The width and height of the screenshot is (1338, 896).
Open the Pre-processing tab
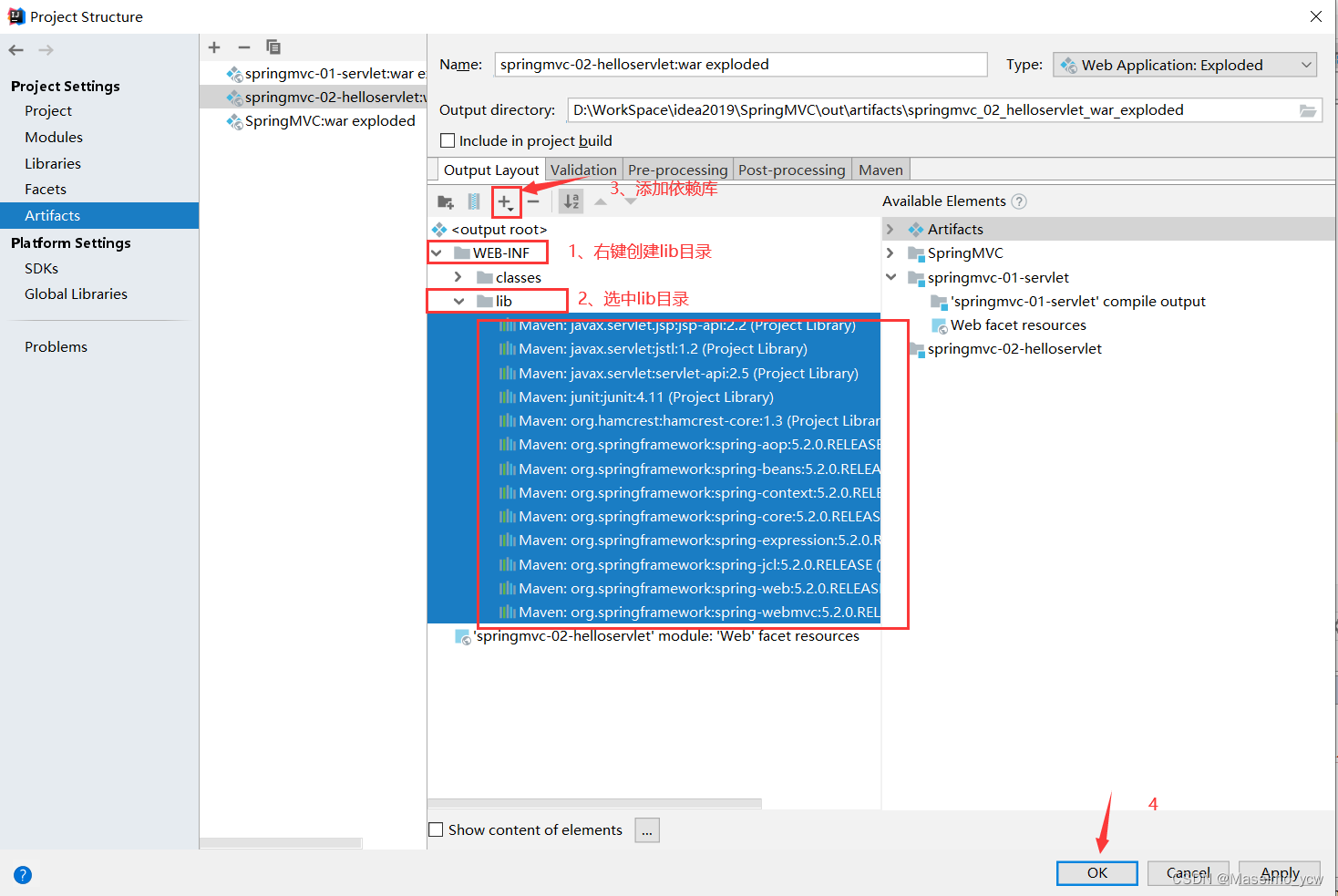click(x=677, y=170)
